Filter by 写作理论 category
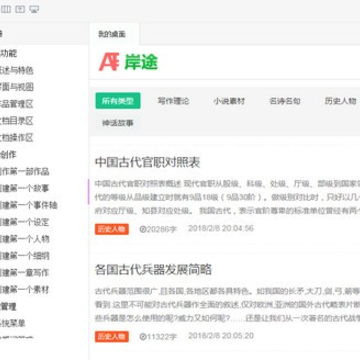 click(x=173, y=101)
